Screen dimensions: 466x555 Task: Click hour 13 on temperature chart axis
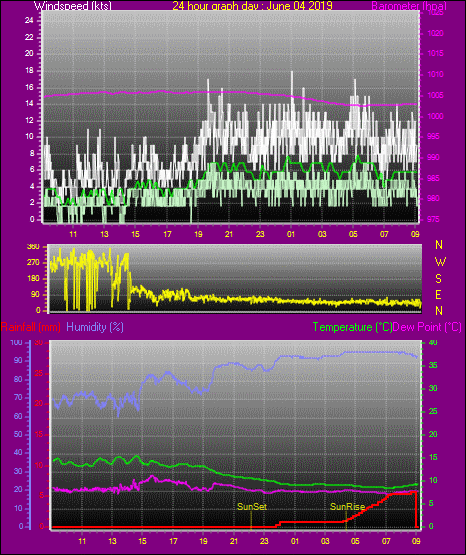pos(112,541)
